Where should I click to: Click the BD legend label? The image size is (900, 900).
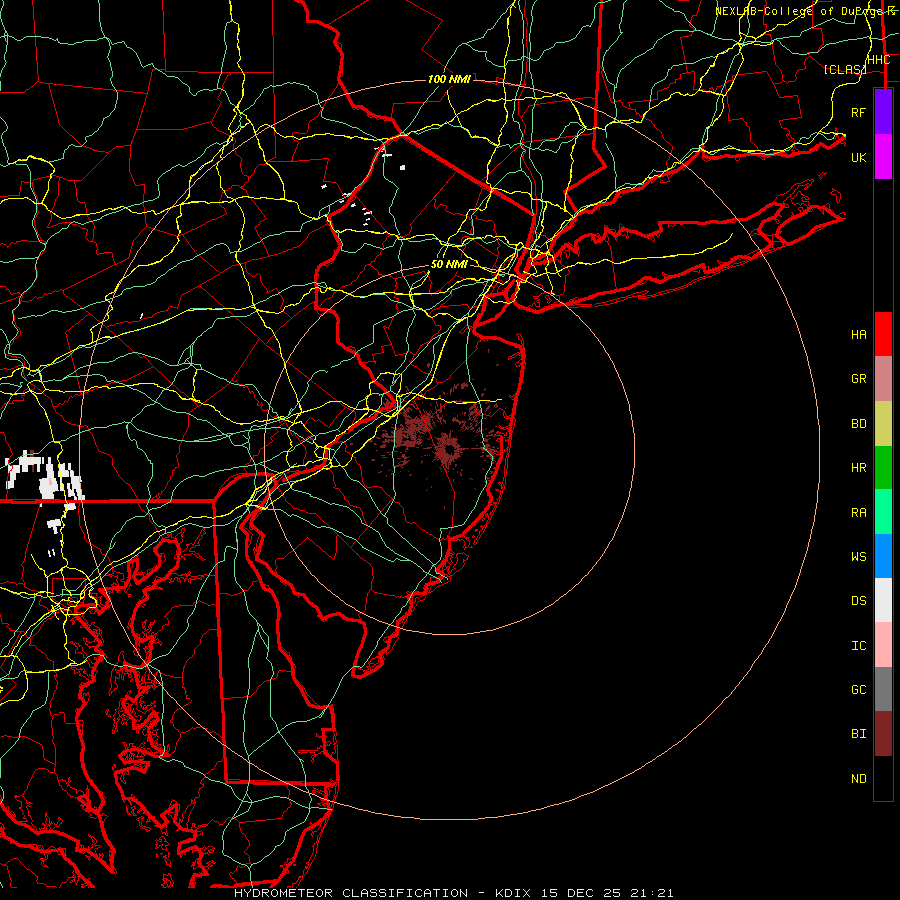coord(859,424)
